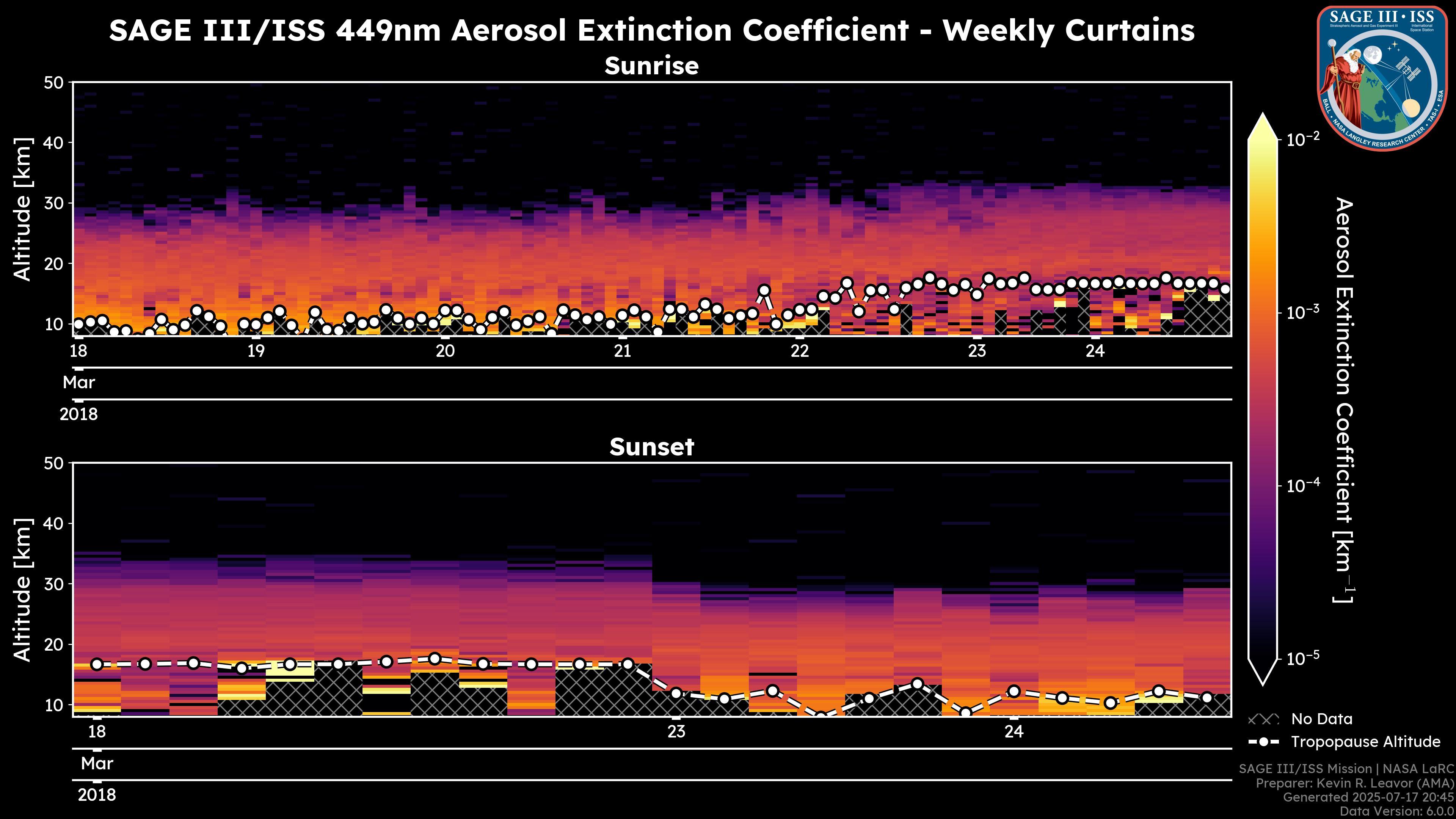Click the 23 date tick in Sunset plot
Image resolution: width=1456 pixels, height=819 pixels.
pyautogui.click(x=676, y=732)
